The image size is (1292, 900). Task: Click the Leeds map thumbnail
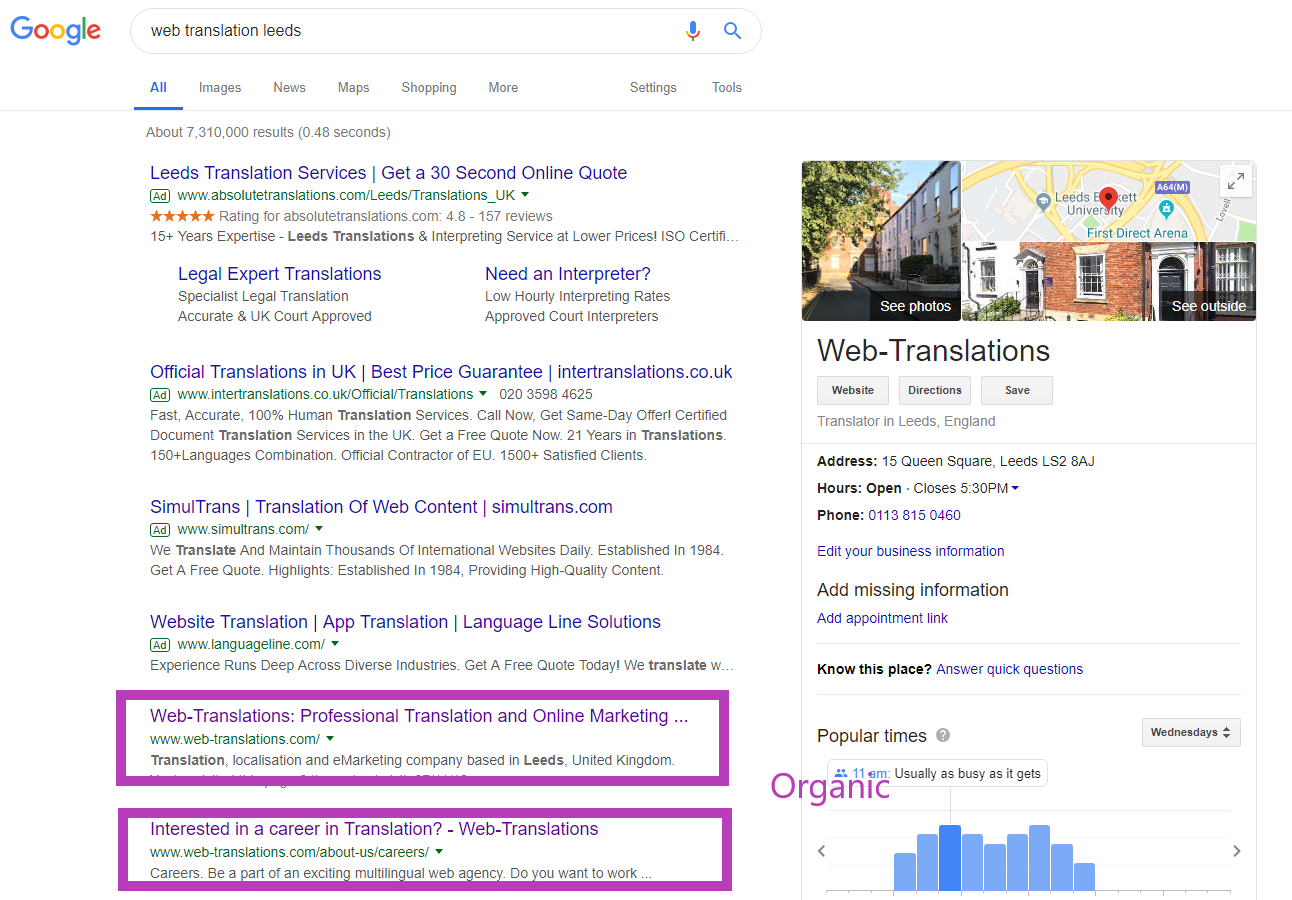click(x=1109, y=201)
